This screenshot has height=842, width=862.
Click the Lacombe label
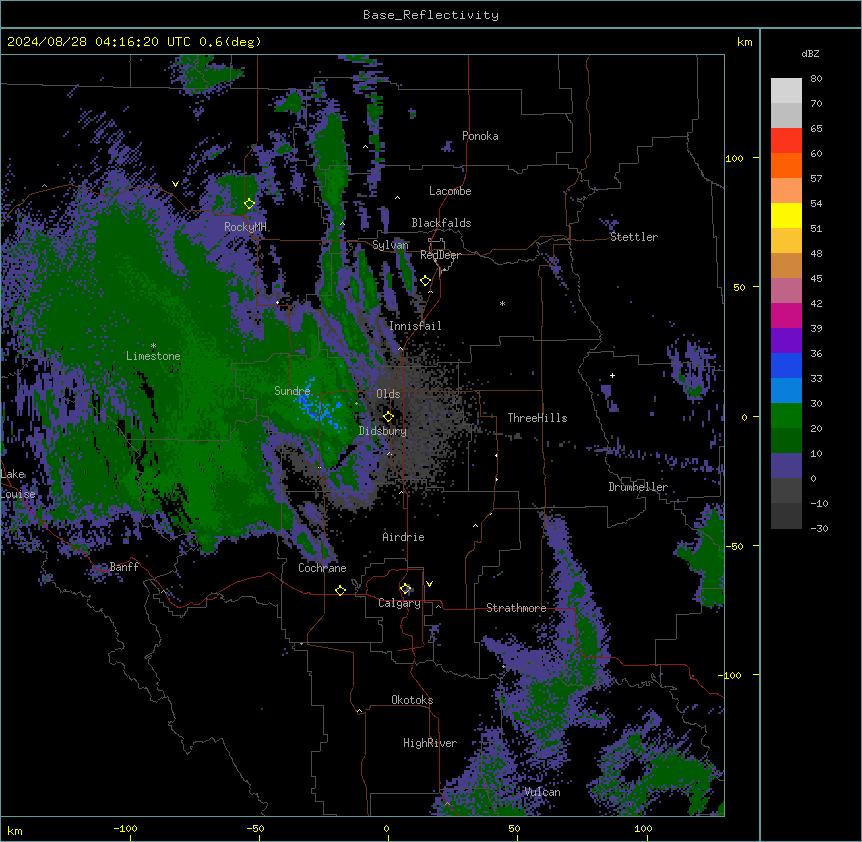pyautogui.click(x=450, y=191)
